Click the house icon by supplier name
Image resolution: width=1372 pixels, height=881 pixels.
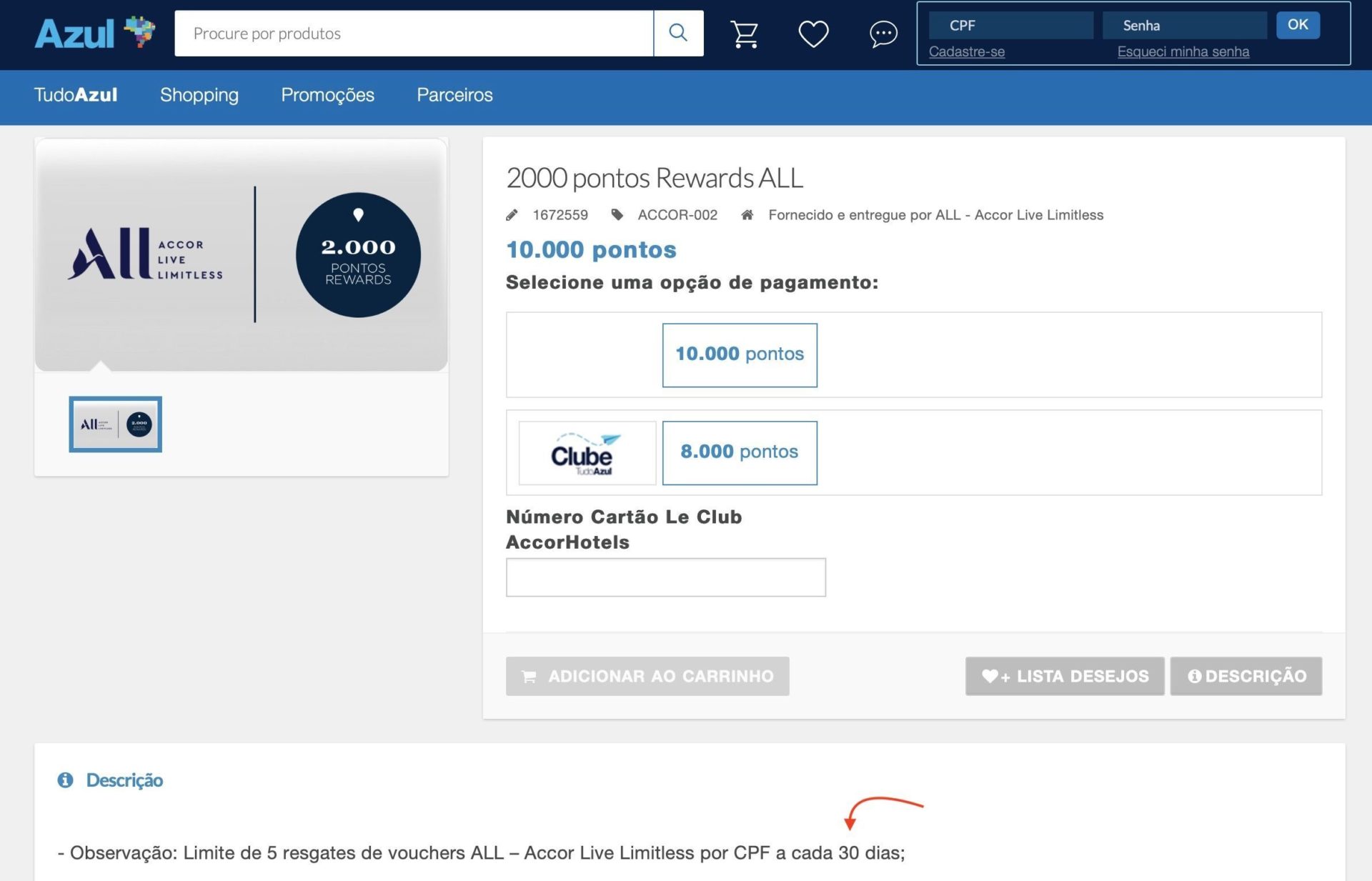[x=747, y=215]
